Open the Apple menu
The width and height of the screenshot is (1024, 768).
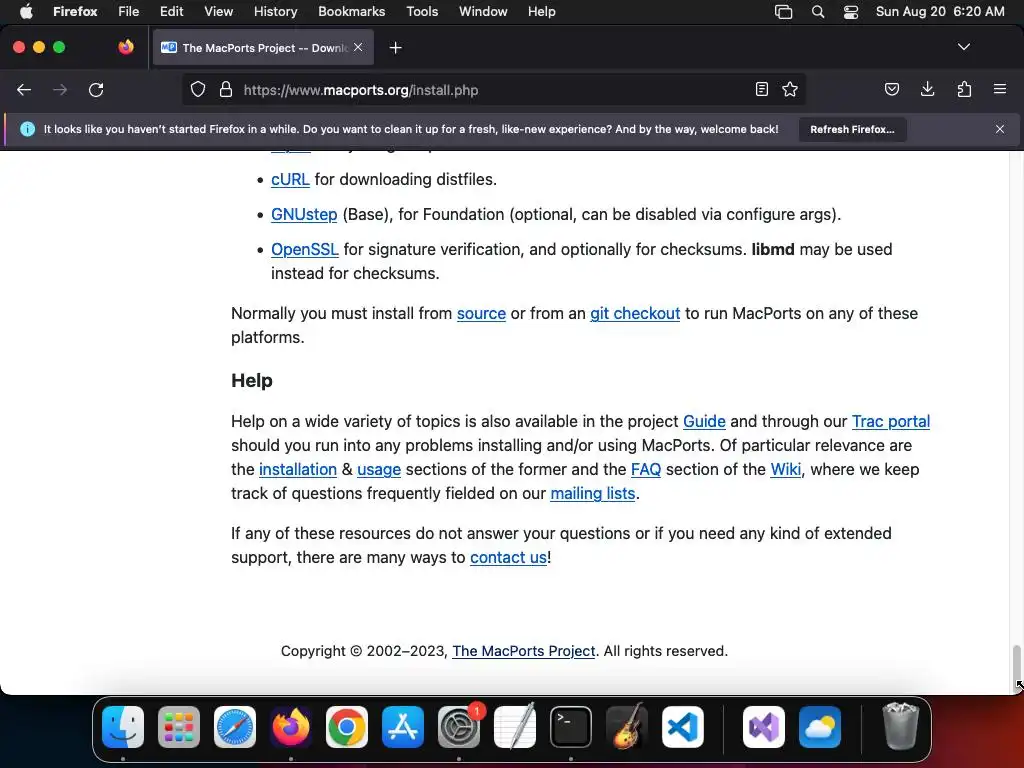click(x=26, y=12)
